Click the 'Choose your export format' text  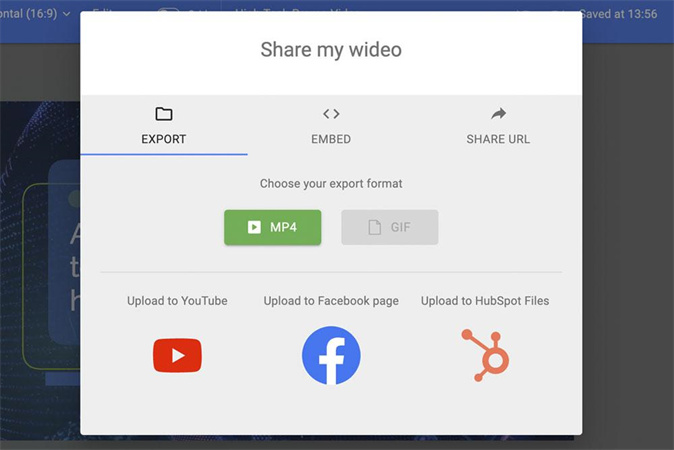pos(331,184)
